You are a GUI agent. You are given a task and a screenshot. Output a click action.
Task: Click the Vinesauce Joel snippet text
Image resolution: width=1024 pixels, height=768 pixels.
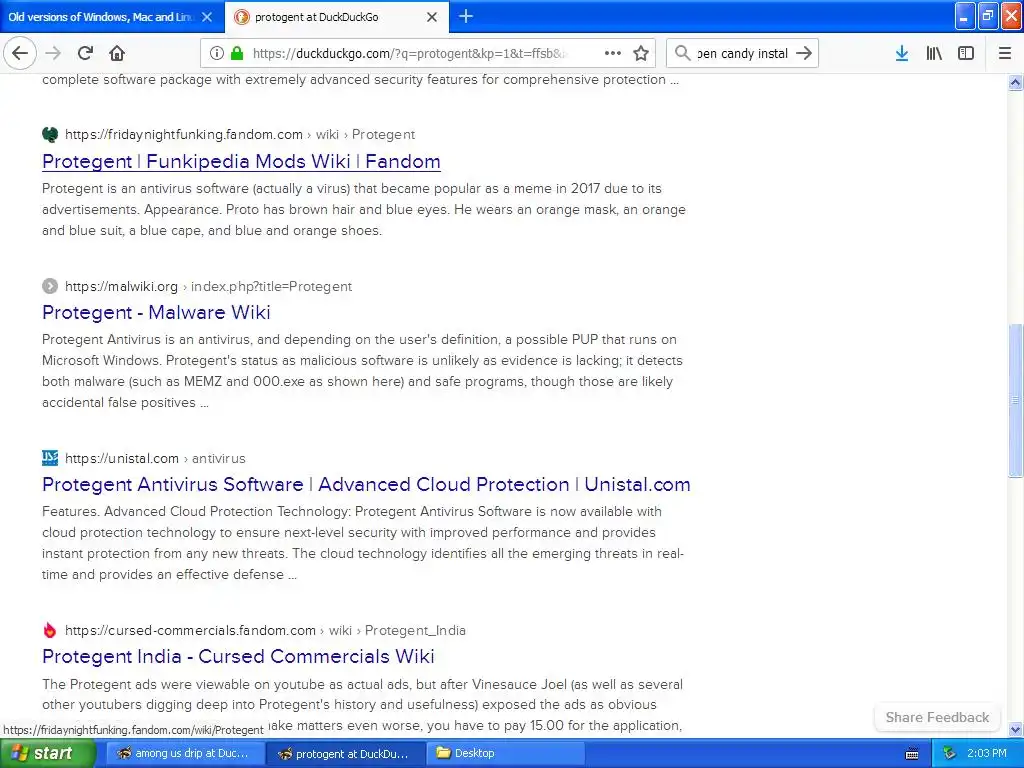click(362, 705)
